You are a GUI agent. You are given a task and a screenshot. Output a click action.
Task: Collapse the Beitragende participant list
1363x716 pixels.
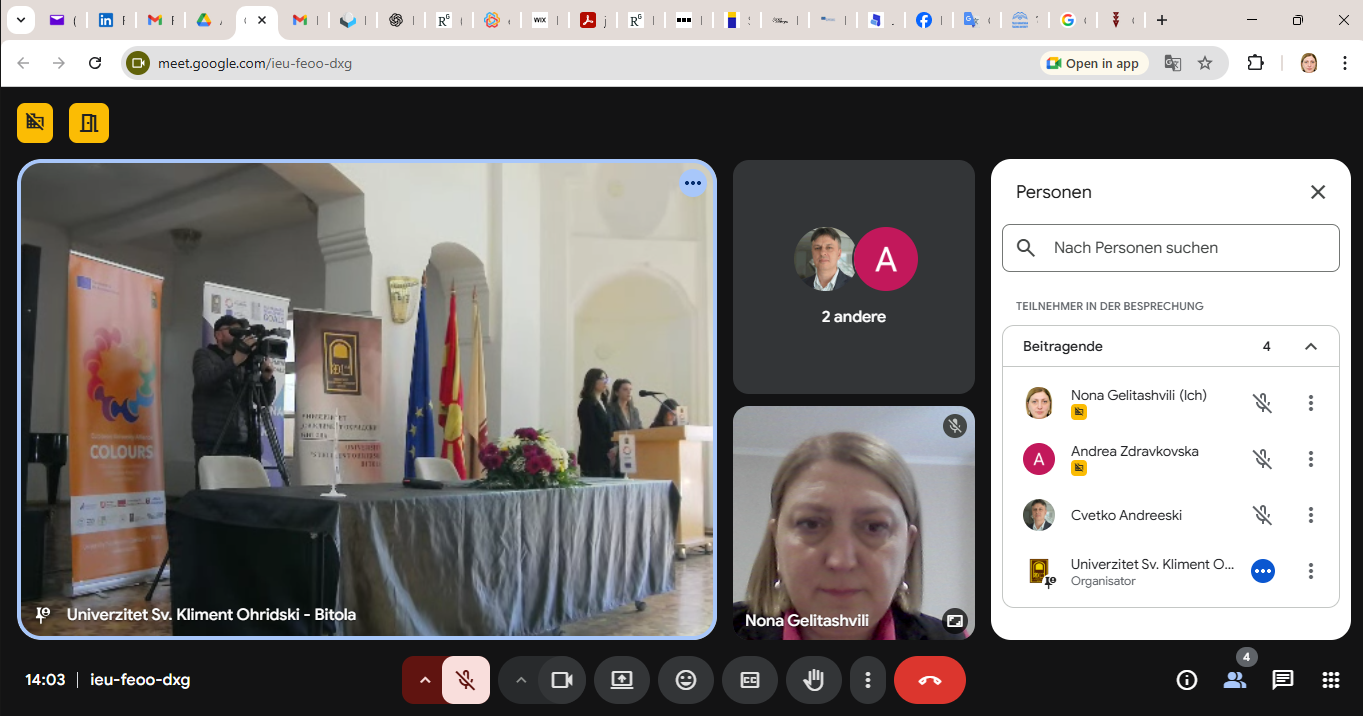coord(1311,346)
